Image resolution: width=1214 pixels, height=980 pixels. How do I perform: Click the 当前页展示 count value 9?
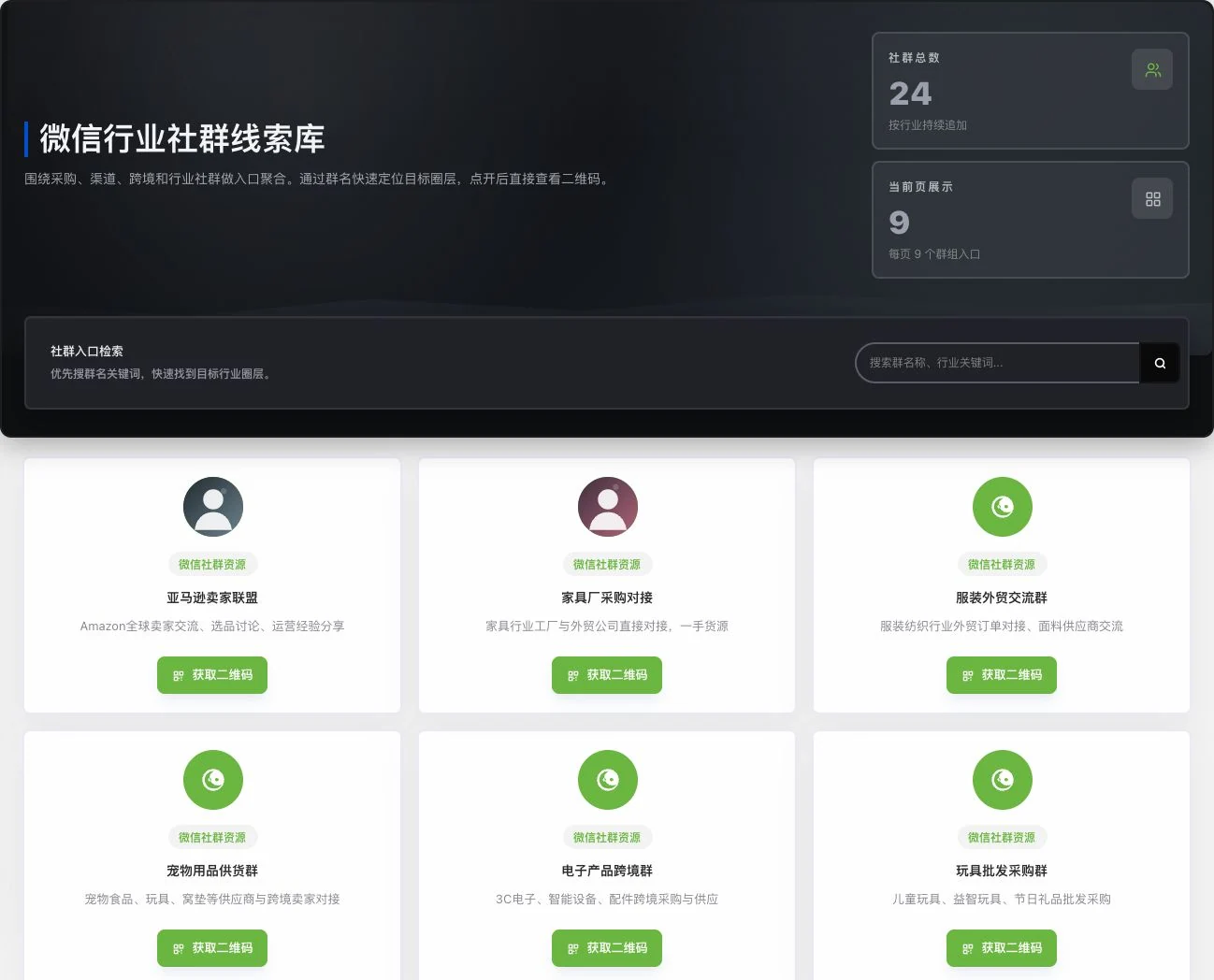(x=899, y=223)
